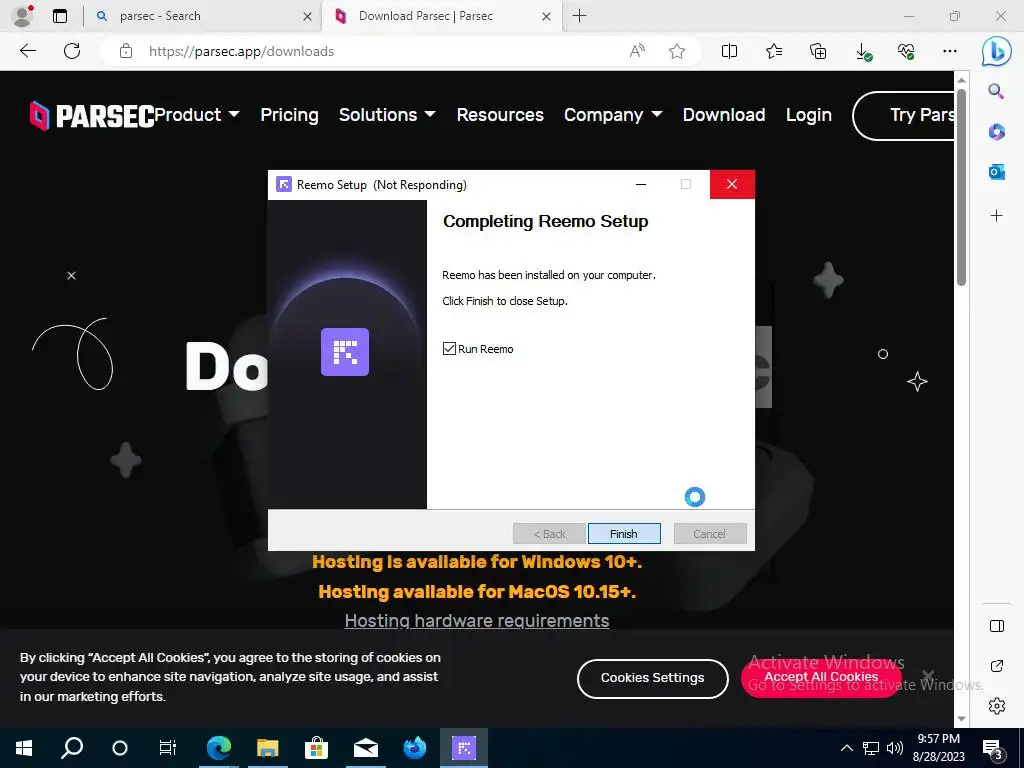Select the "Download Parsec | Parsec" tab
Screen dimensions: 1024x768
[x=440, y=16]
